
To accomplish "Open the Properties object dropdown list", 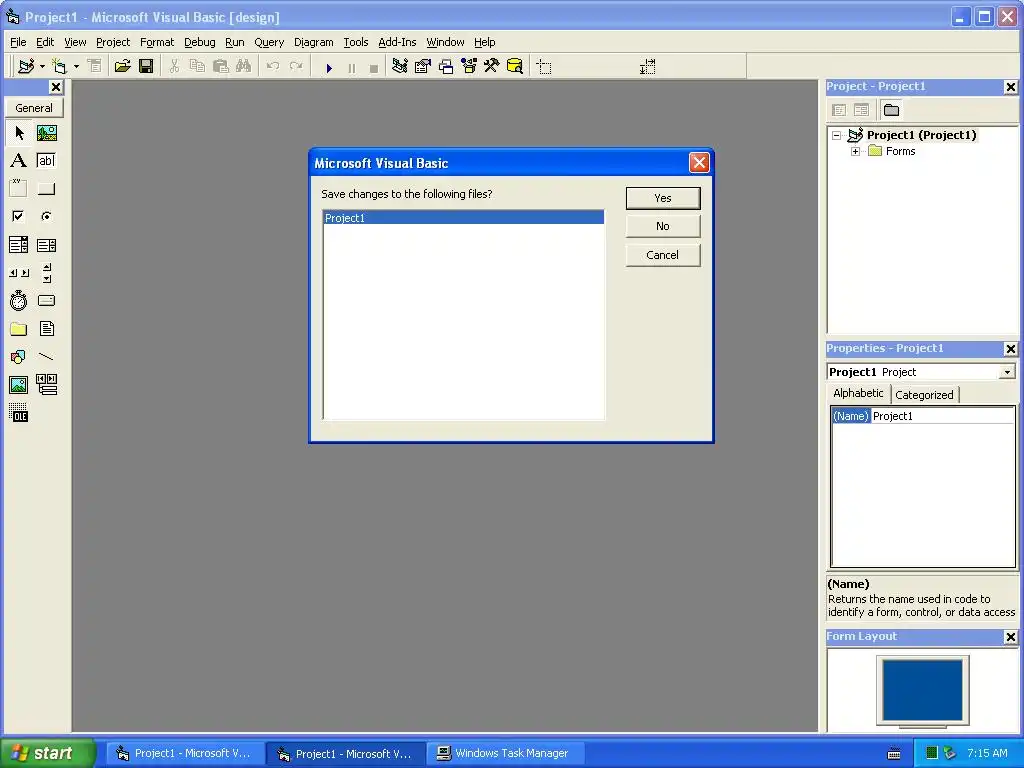I will [1008, 372].
